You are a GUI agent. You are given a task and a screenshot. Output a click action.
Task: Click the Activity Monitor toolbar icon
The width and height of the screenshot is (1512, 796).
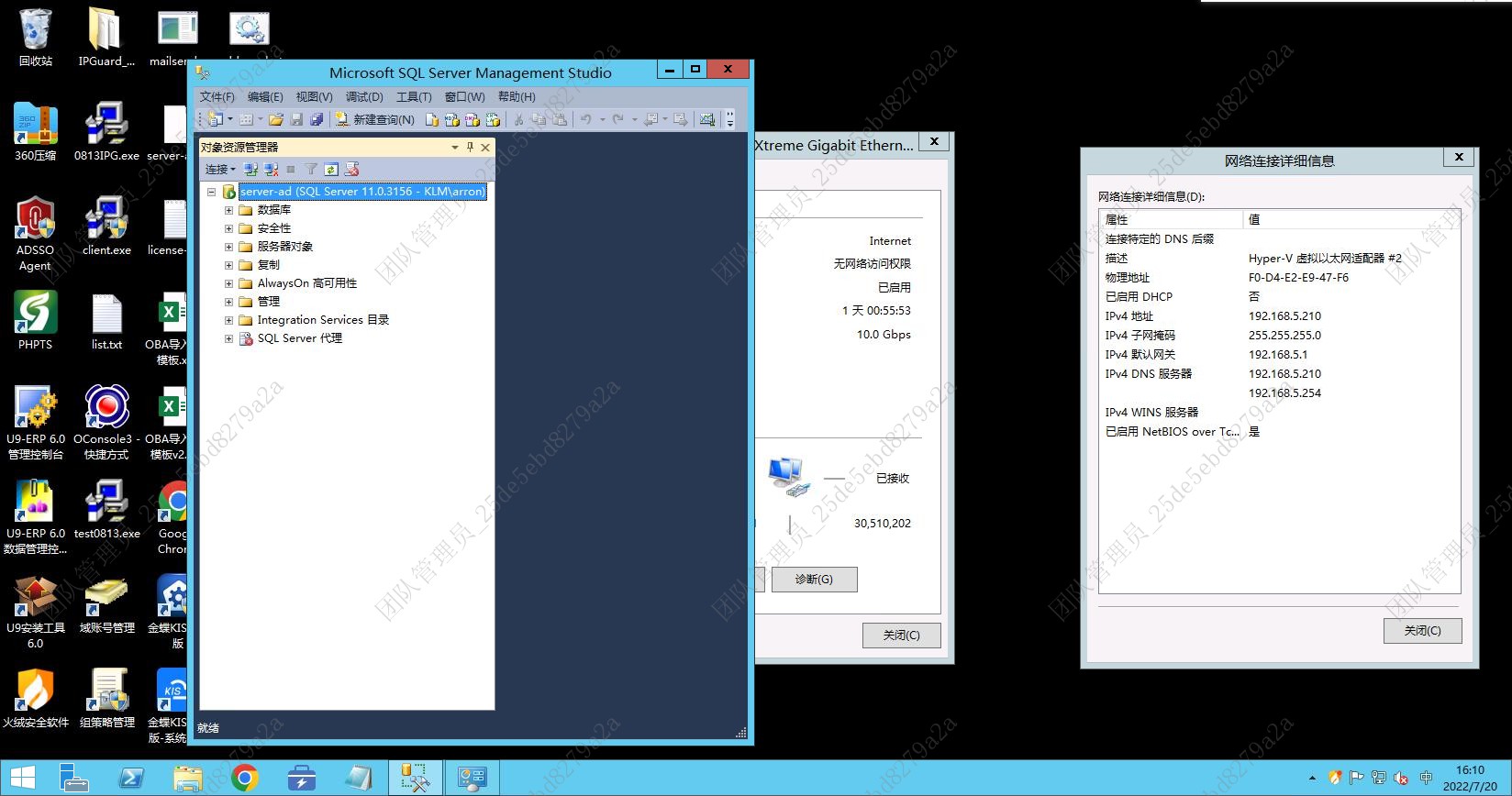point(706,119)
